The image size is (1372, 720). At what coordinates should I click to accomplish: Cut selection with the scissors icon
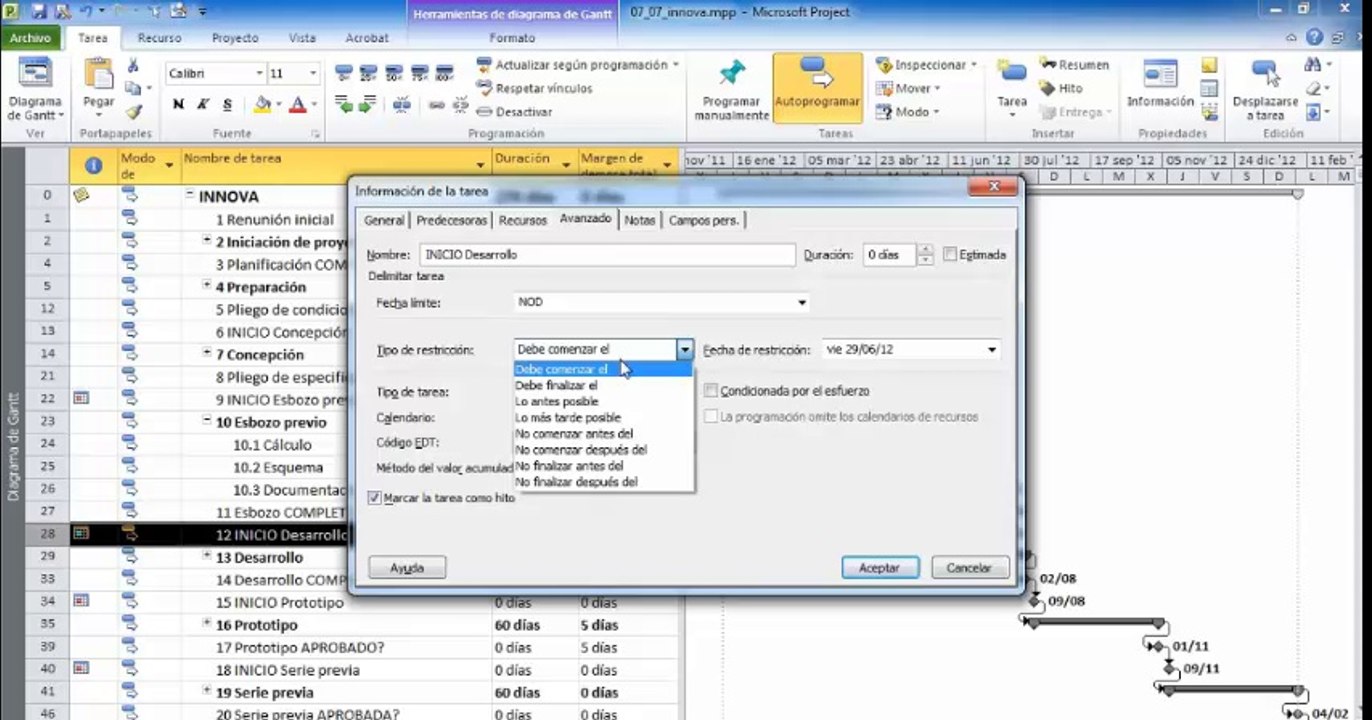(x=133, y=66)
